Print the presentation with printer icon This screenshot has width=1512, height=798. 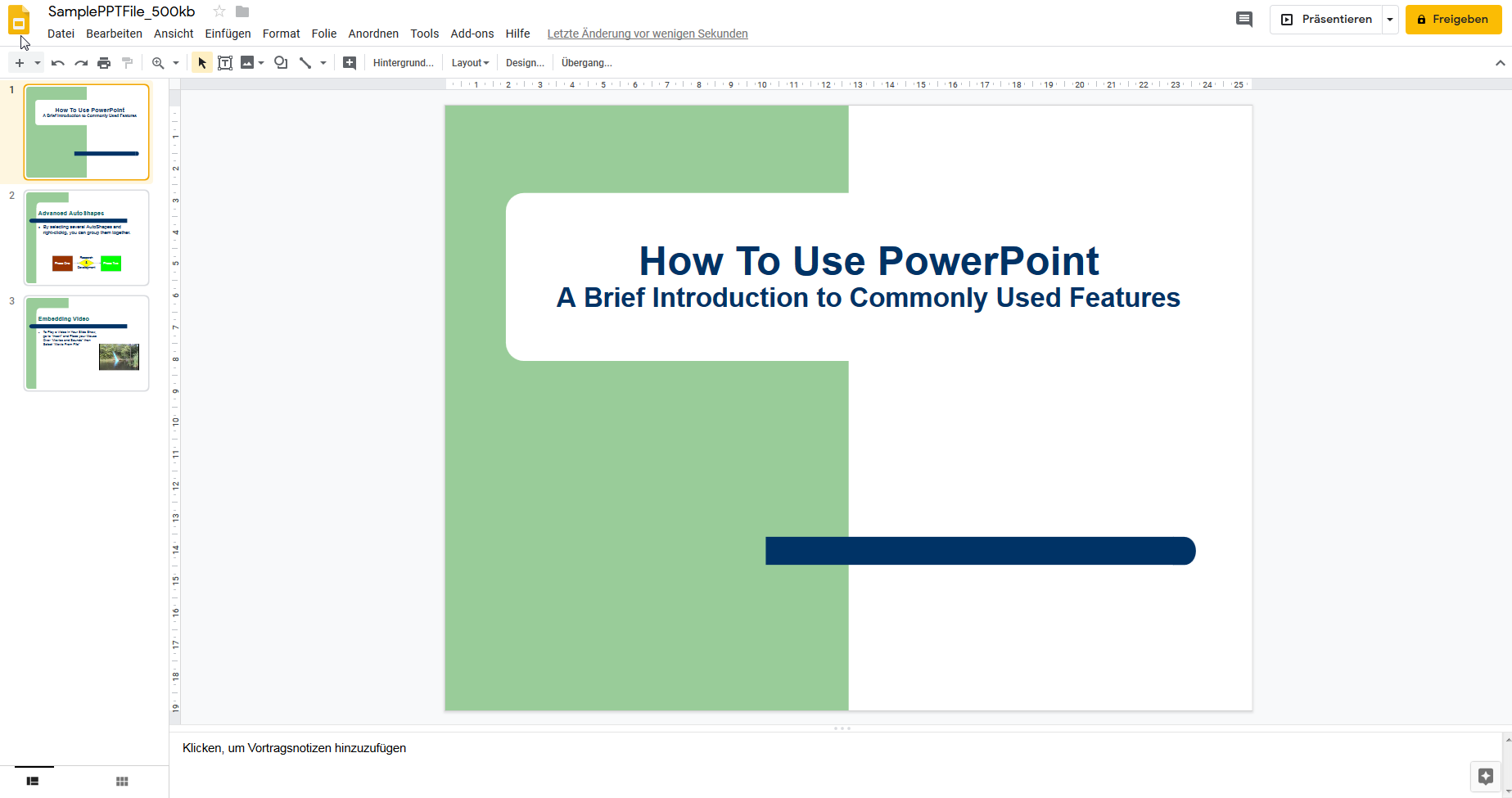click(104, 63)
